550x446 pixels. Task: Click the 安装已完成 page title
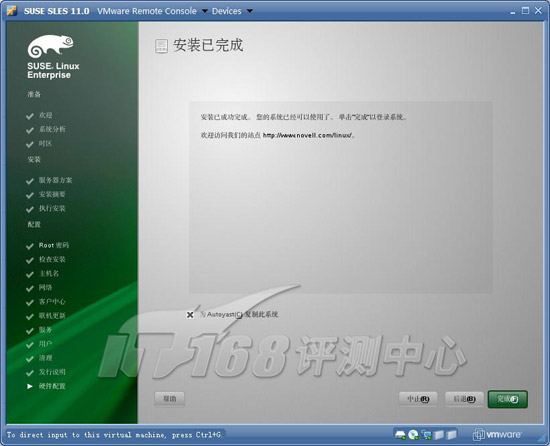(x=208, y=45)
